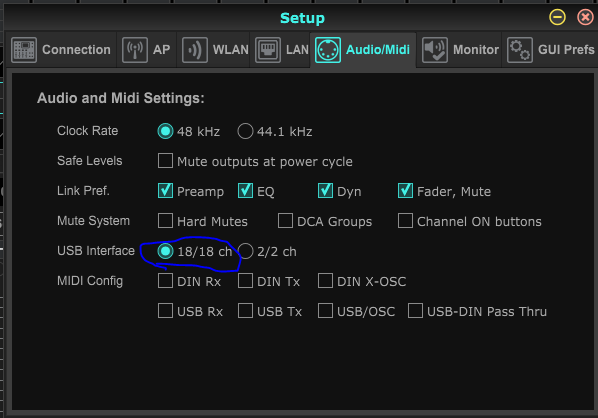Enable DCA Groups mute system
The image size is (598, 418).
pyautogui.click(x=285, y=221)
